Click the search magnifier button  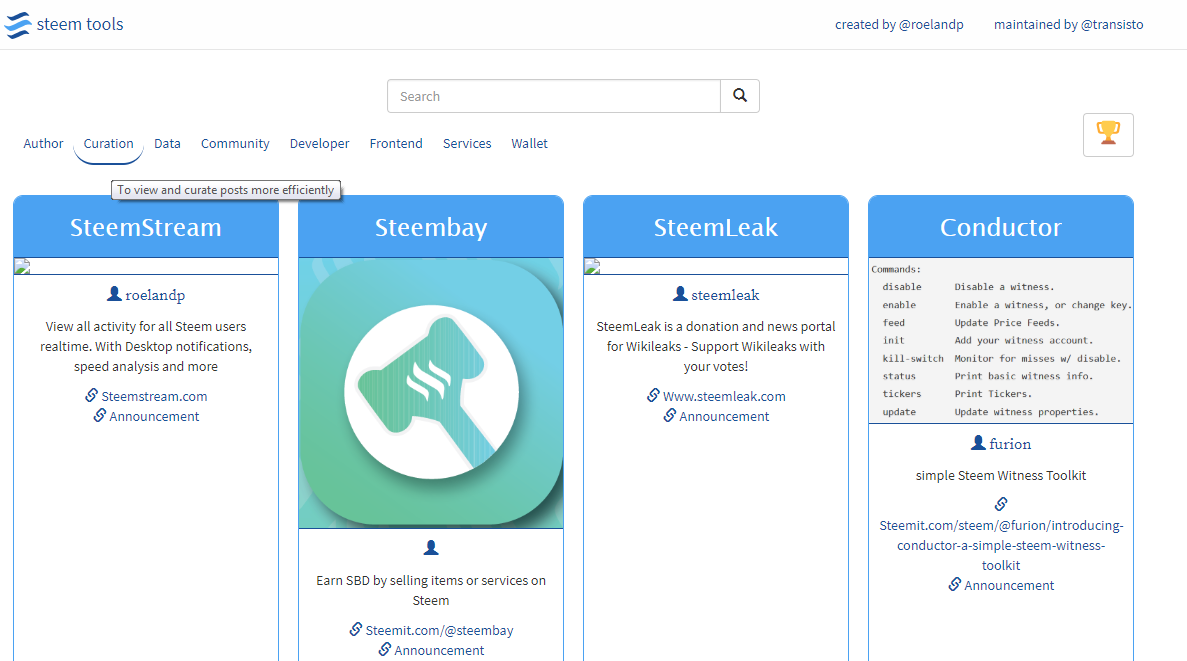coord(740,96)
